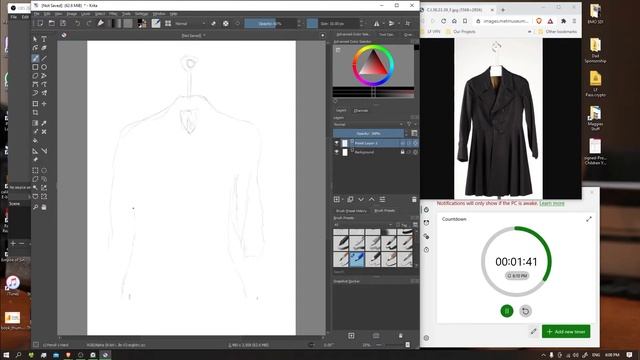Open the brush preset tag filter dropdown
The width and height of the screenshot is (640, 360).
(363, 225)
